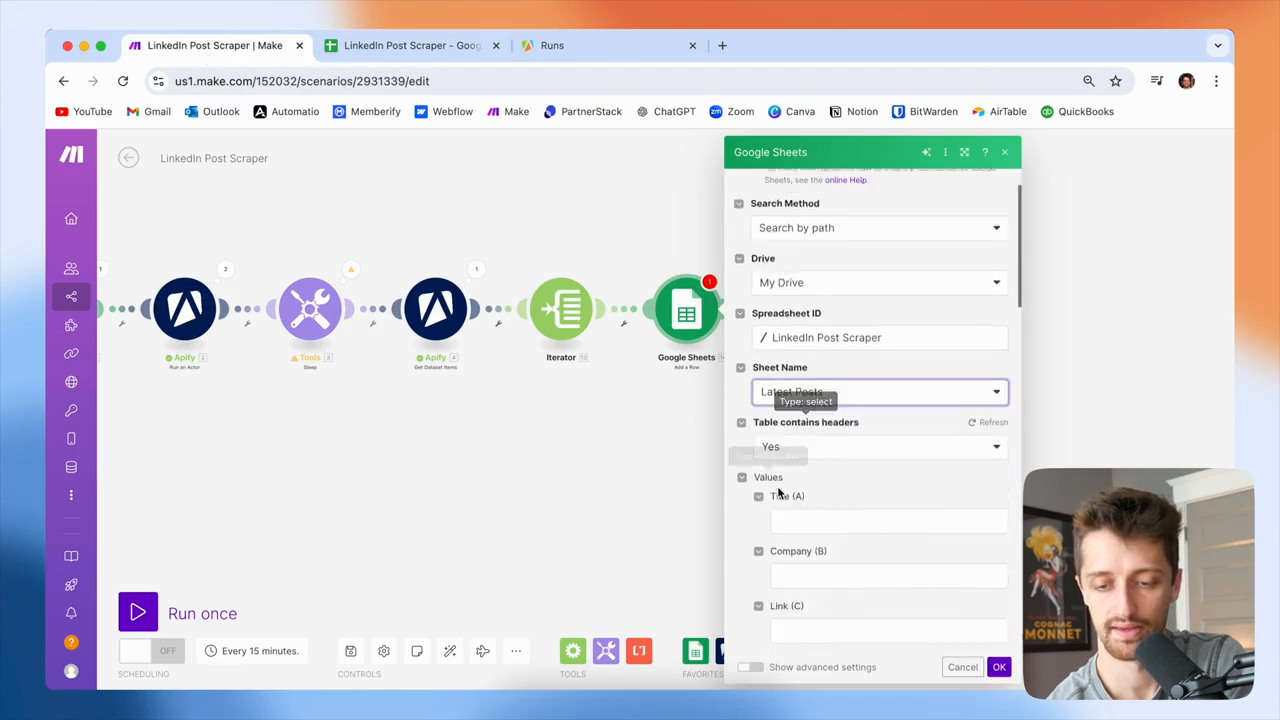Open the Chrome tab list chevron
Image resolution: width=1280 pixels, height=720 pixels.
[x=1218, y=45]
